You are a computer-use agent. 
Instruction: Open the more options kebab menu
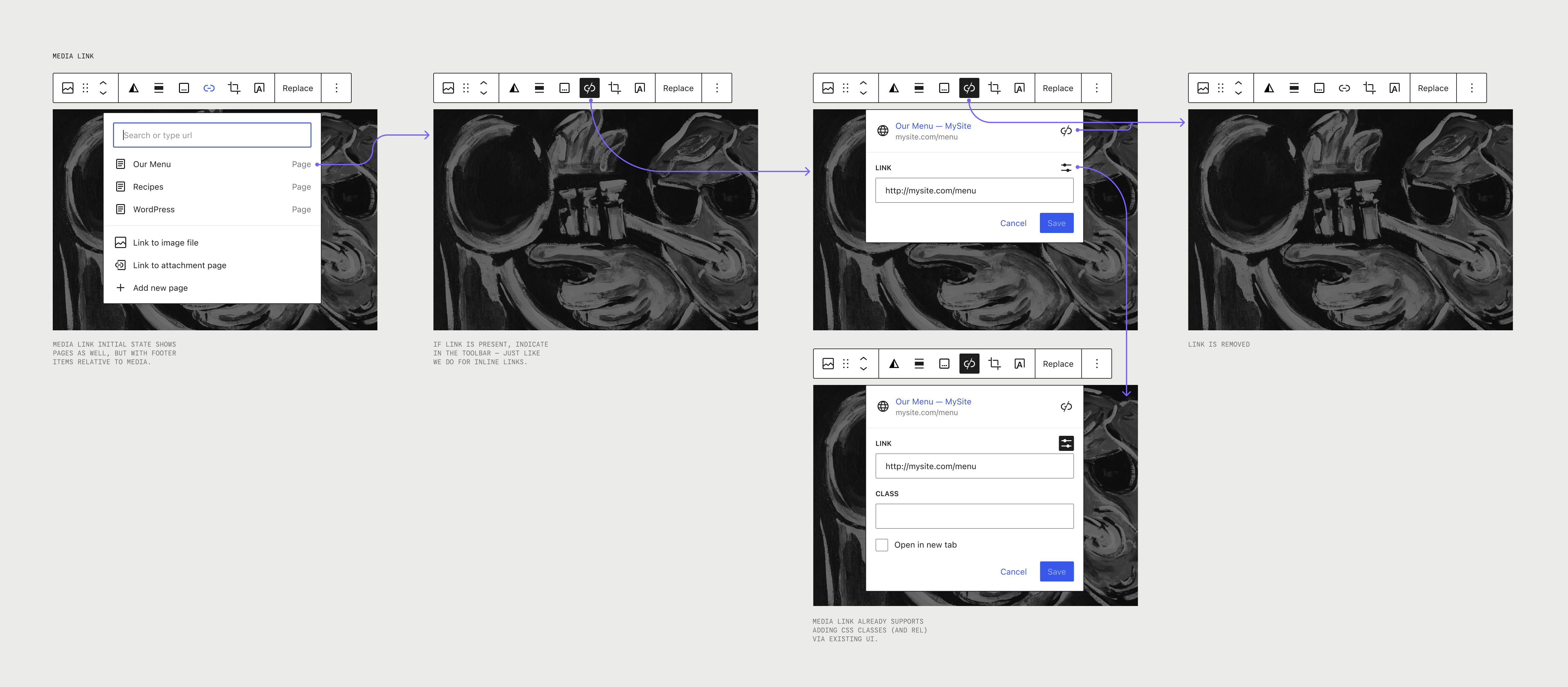(x=337, y=88)
